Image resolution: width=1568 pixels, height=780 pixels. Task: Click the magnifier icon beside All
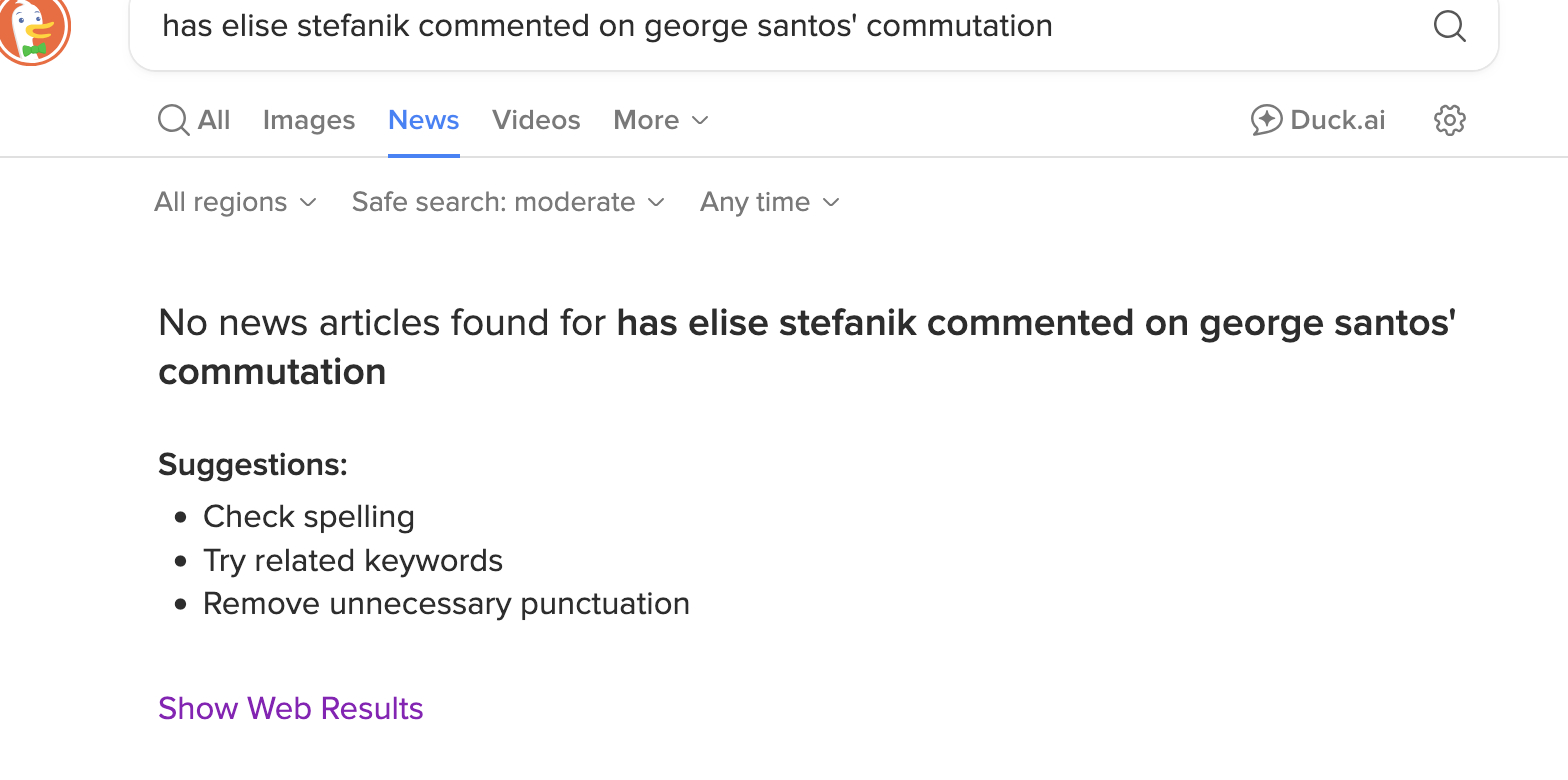pyautogui.click(x=173, y=121)
